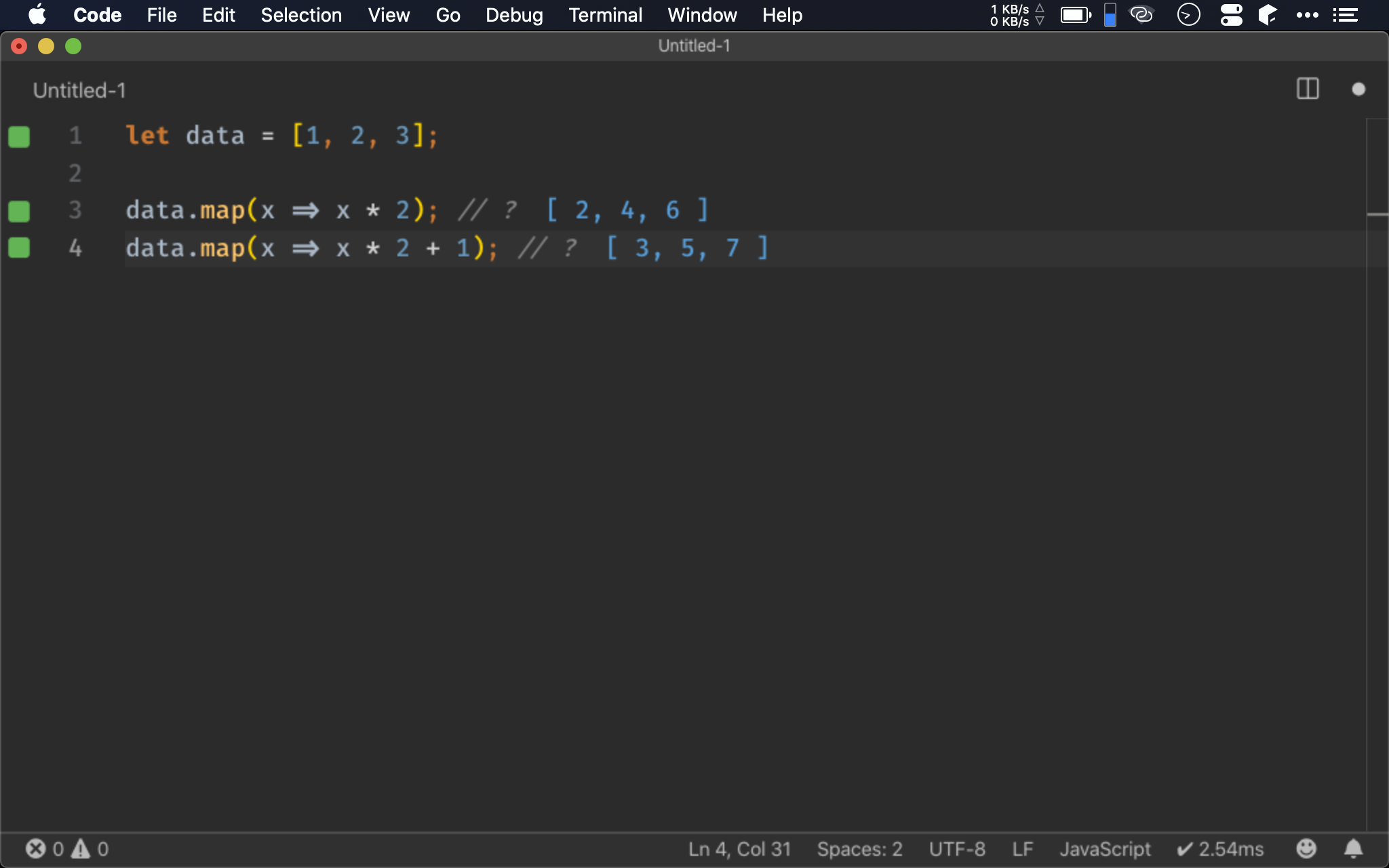Viewport: 1389px width, 868px height.
Task: Click the 2.54ms Quokka timing status
Action: [1220, 849]
